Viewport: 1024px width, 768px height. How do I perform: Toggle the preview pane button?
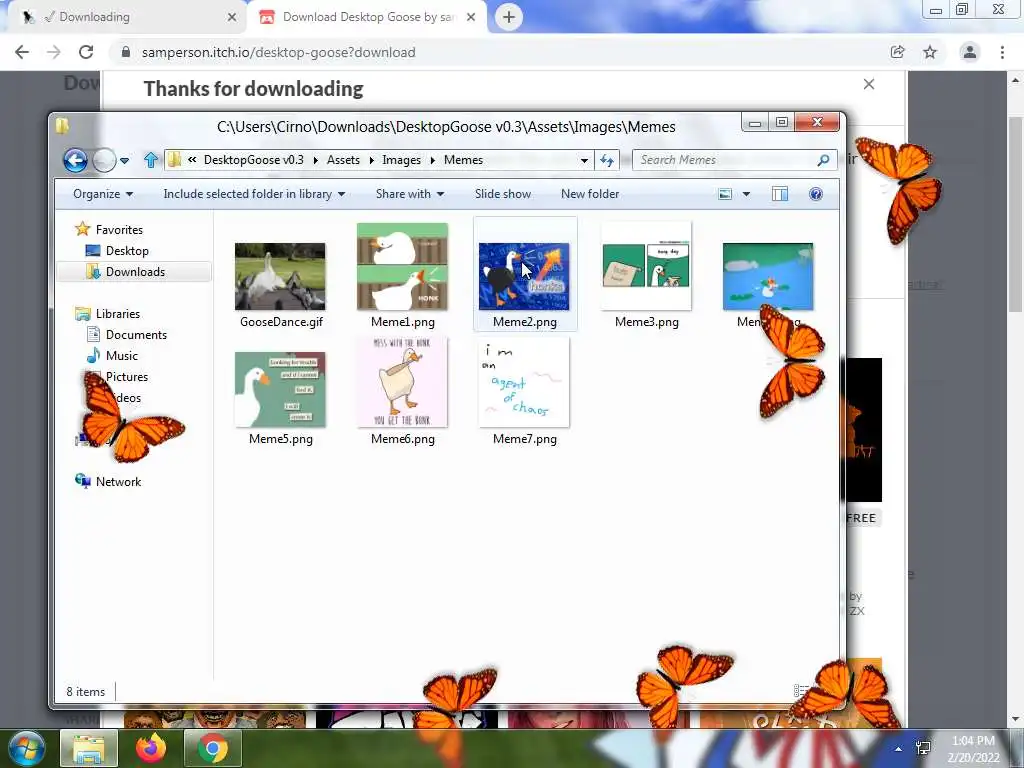[780, 194]
